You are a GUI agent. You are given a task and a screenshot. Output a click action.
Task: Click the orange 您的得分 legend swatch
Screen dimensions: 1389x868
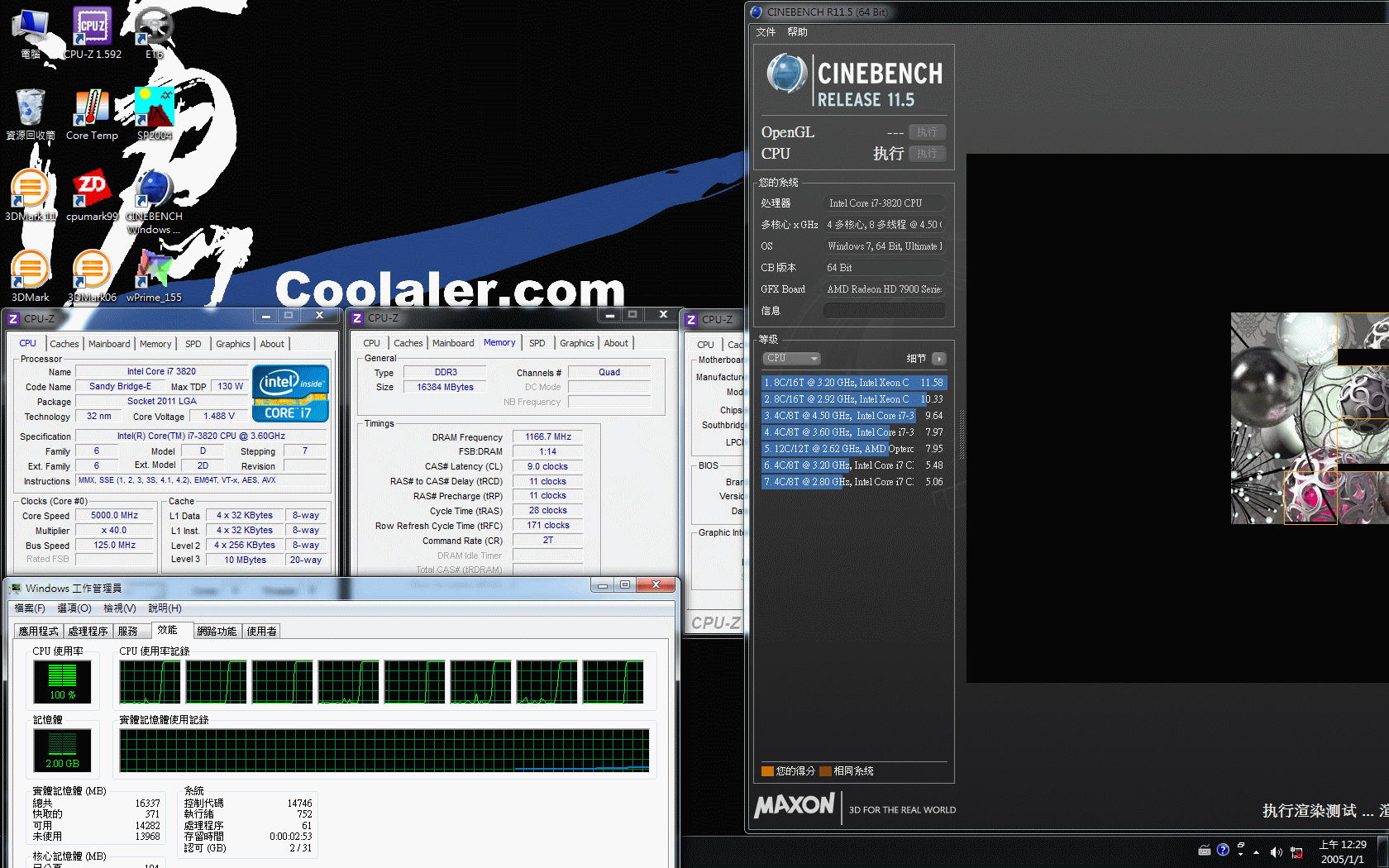pos(767,770)
